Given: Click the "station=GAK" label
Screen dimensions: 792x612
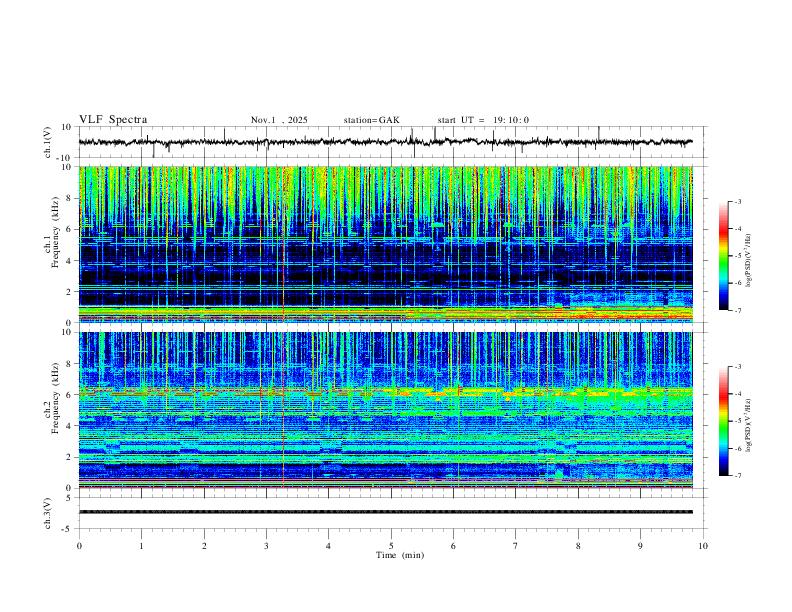Looking at the screenshot, I should (371, 120).
